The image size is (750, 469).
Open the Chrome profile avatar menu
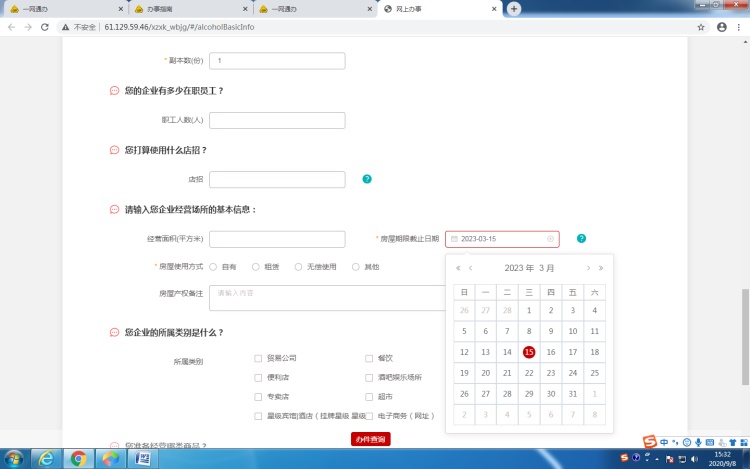click(722, 27)
